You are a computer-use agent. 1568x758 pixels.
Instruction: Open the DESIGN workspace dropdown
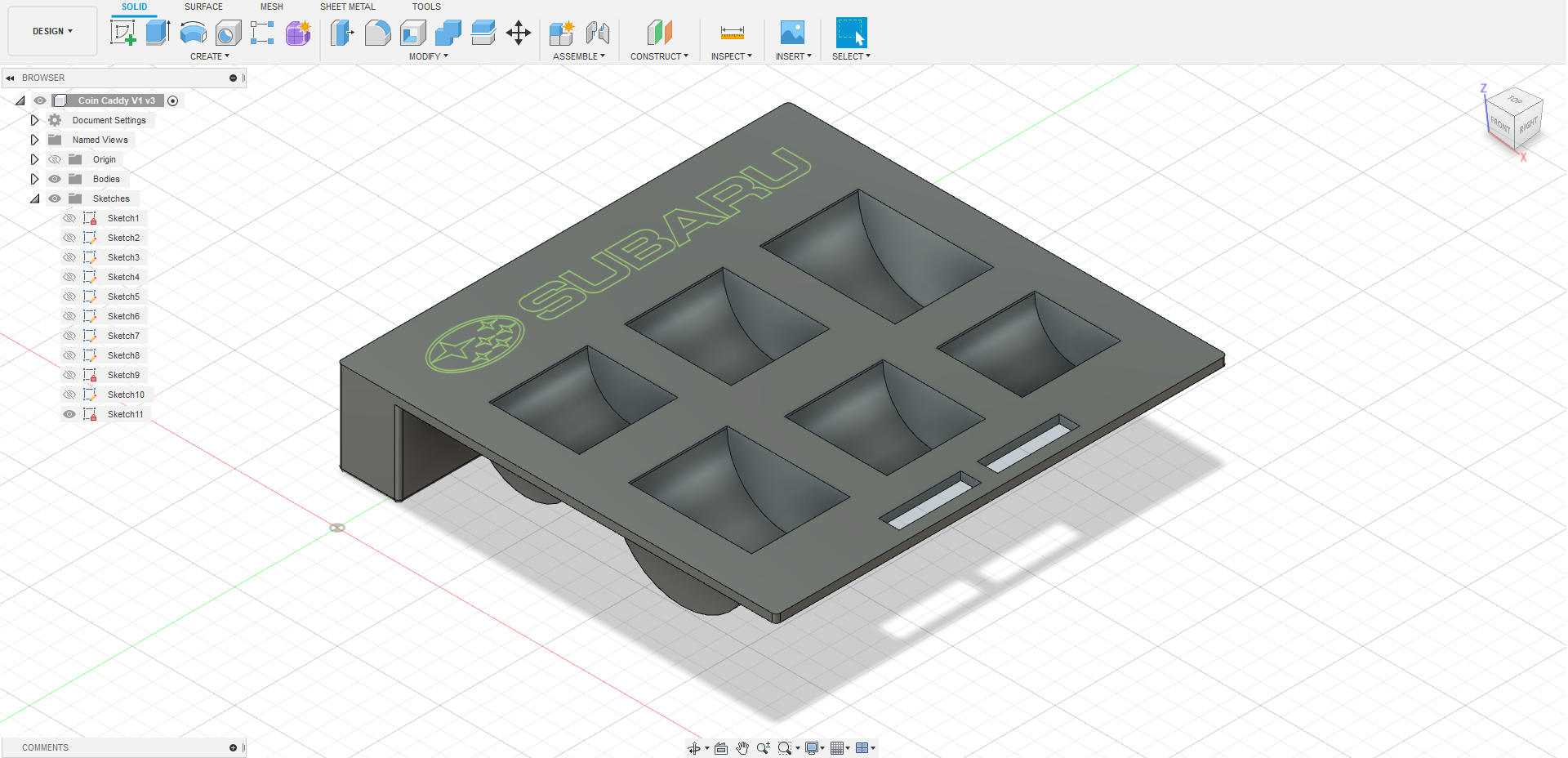[52, 31]
